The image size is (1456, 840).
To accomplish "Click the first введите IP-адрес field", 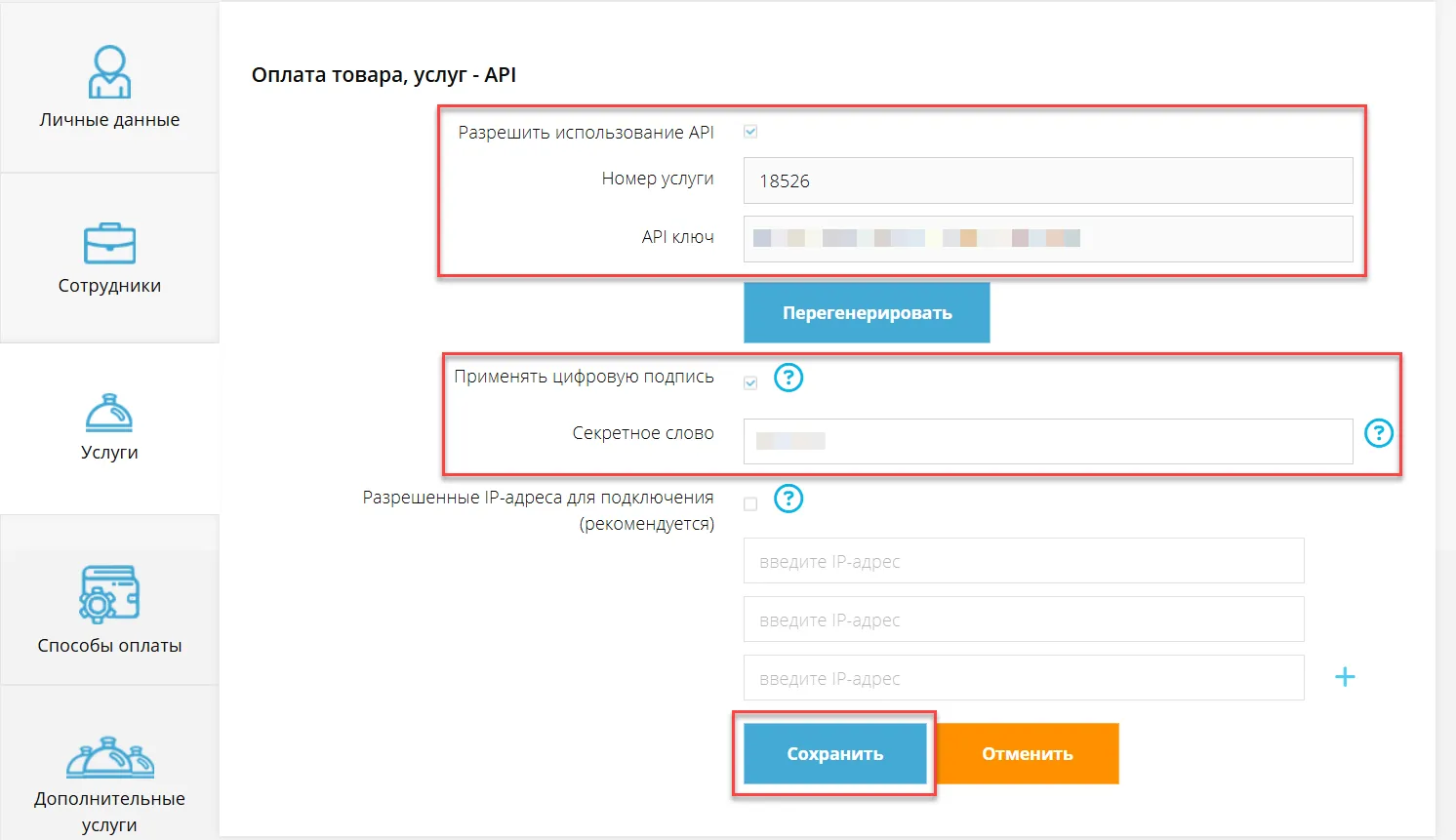I will [x=1023, y=561].
